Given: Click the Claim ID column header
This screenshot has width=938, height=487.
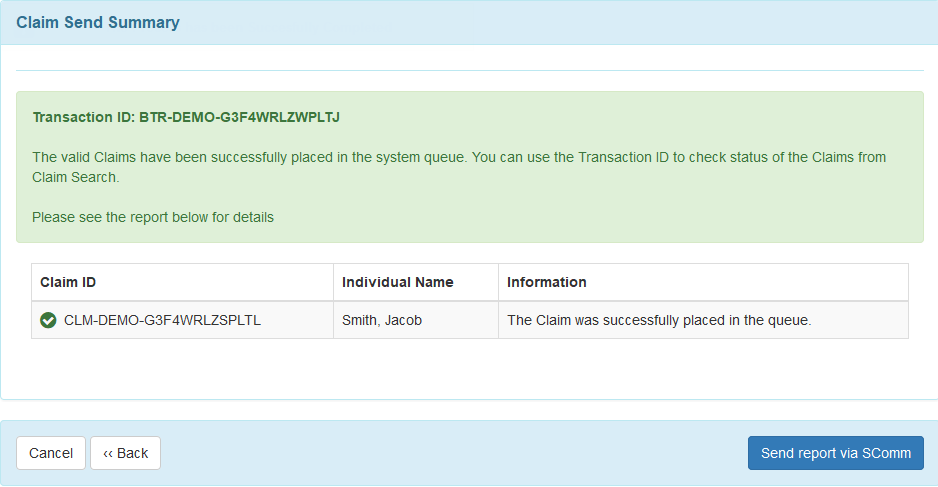Looking at the screenshot, I should point(68,282).
